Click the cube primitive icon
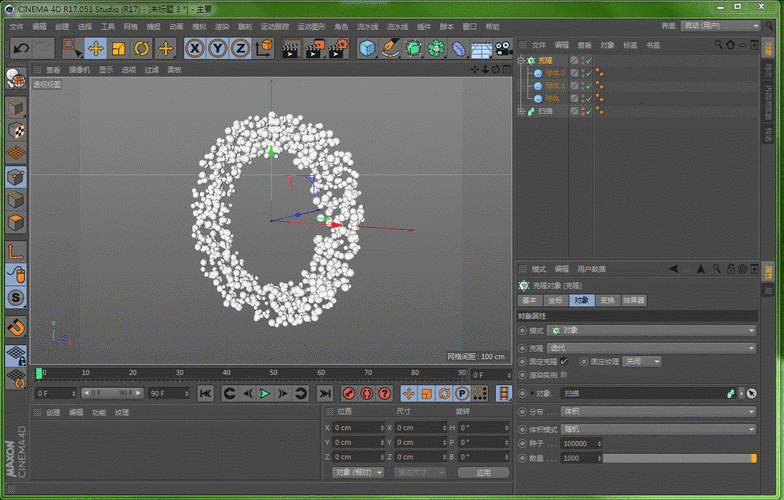784x500 pixels. click(x=367, y=48)
